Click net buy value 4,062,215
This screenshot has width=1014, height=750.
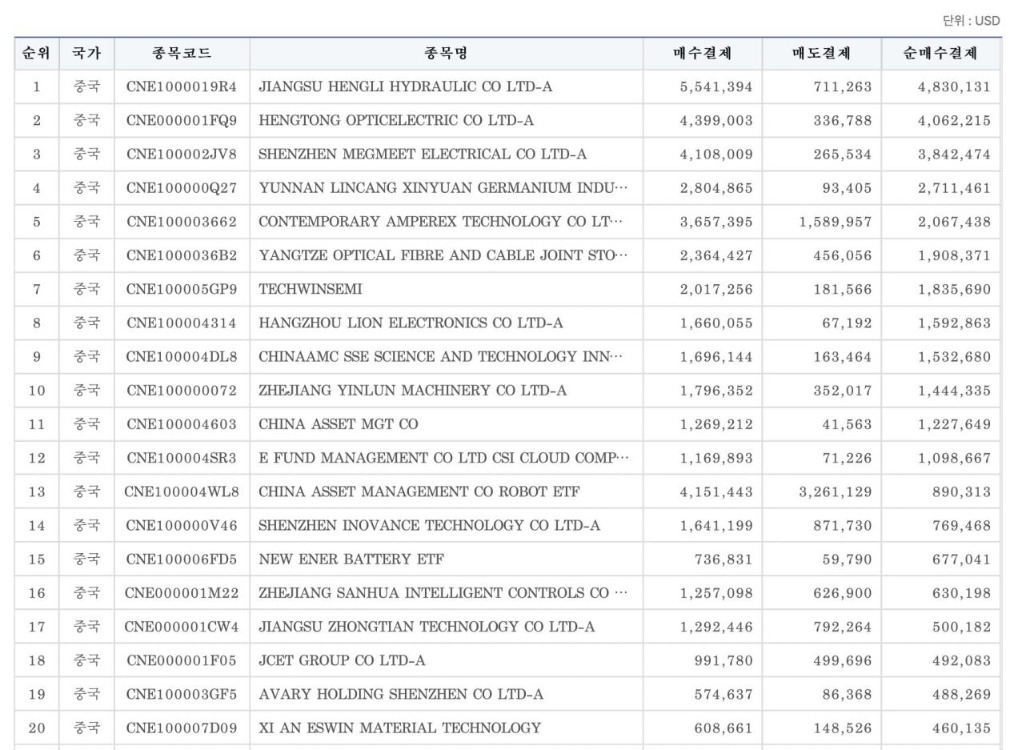(x=955, y=120)
